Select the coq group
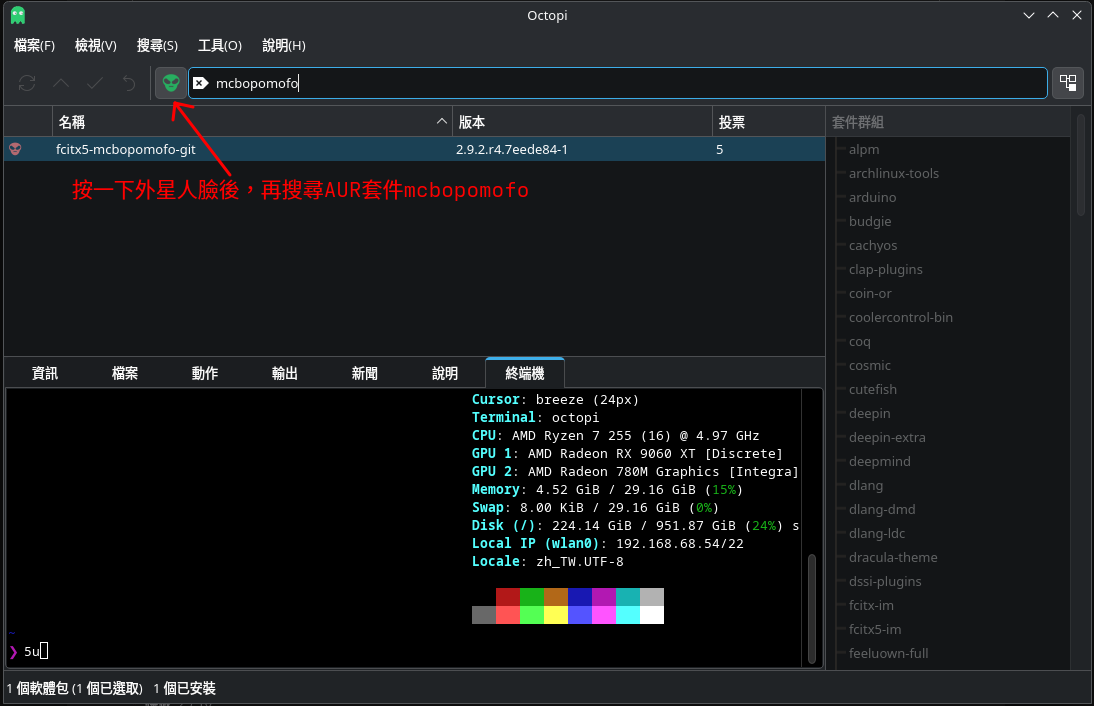 pos(860,341)
